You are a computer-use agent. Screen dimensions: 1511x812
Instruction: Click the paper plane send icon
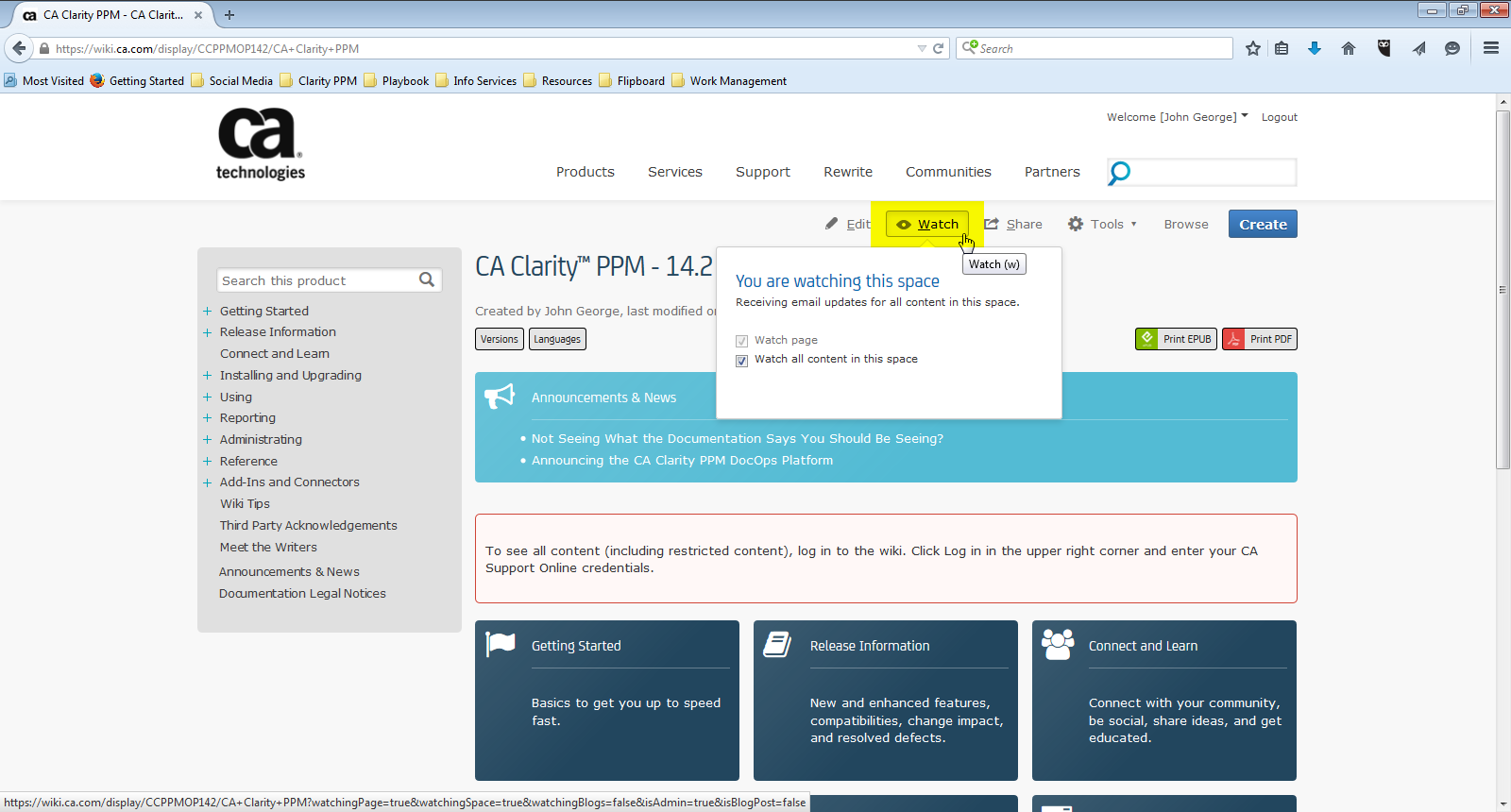1418,48
